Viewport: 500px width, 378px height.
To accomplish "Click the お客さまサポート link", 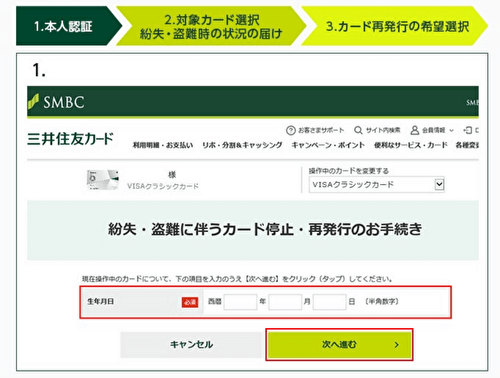I will 321,130.
